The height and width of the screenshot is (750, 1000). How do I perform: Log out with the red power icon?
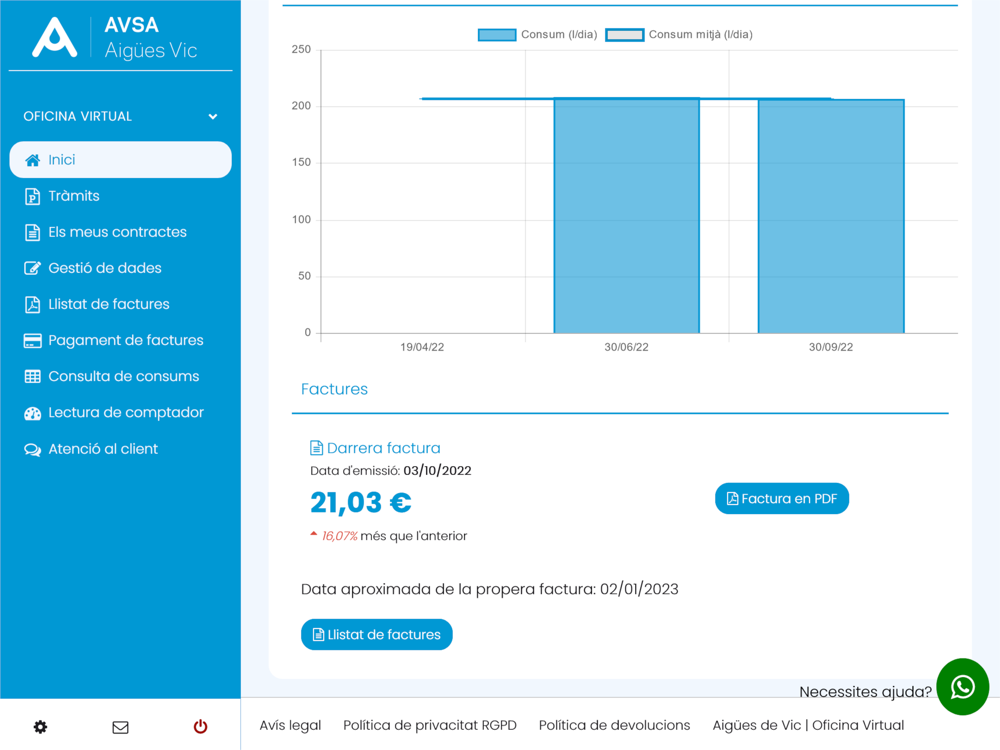[200, 726]
